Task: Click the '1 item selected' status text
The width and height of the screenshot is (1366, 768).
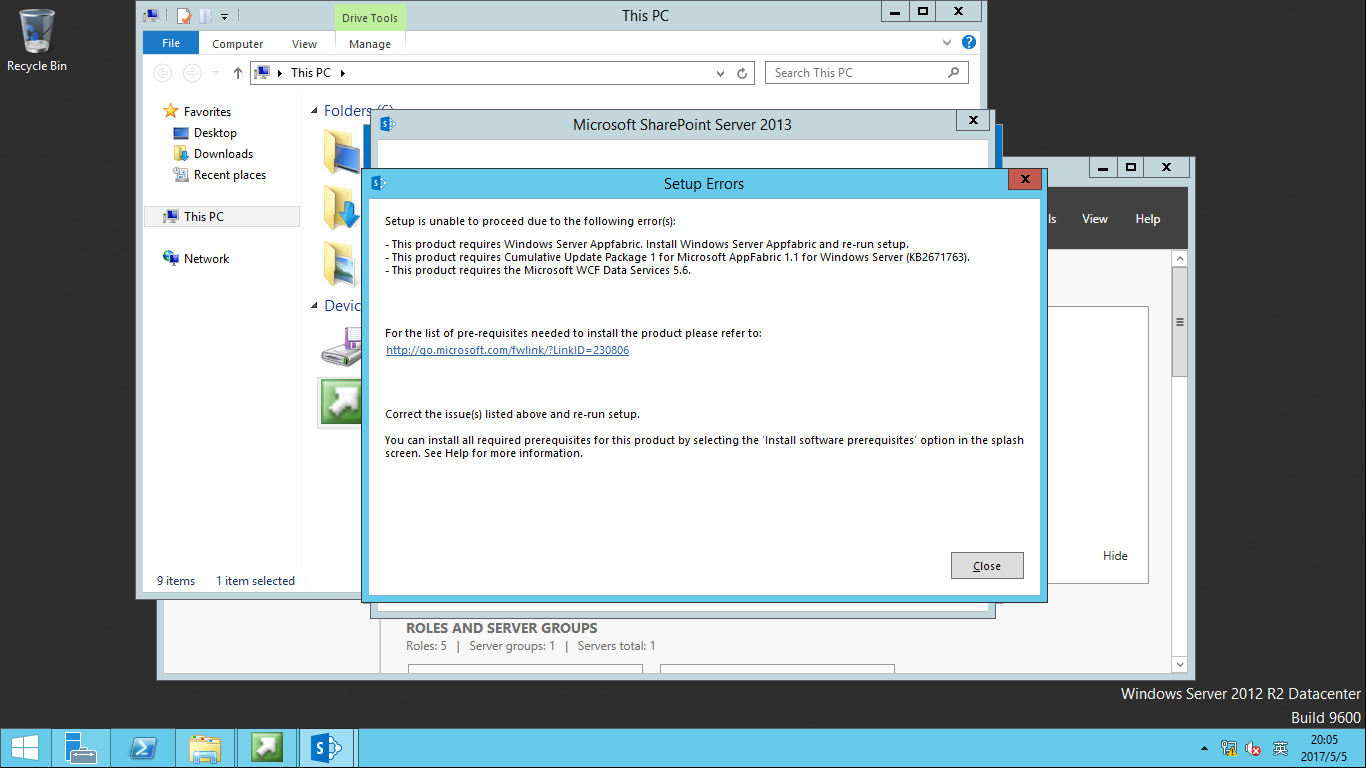Action: click(x=256, y=581)
